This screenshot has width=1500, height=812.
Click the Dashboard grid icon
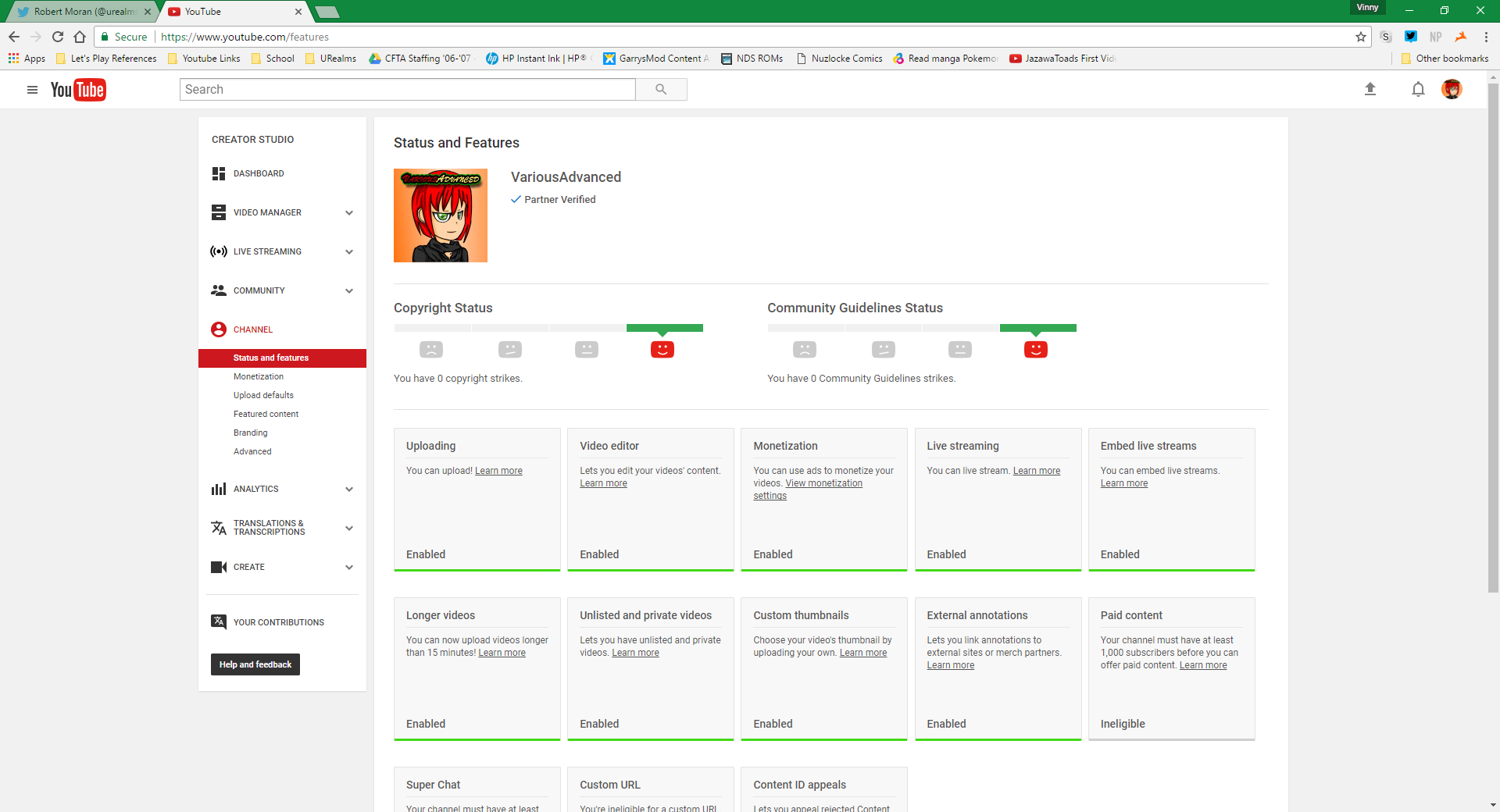(219, 173)
